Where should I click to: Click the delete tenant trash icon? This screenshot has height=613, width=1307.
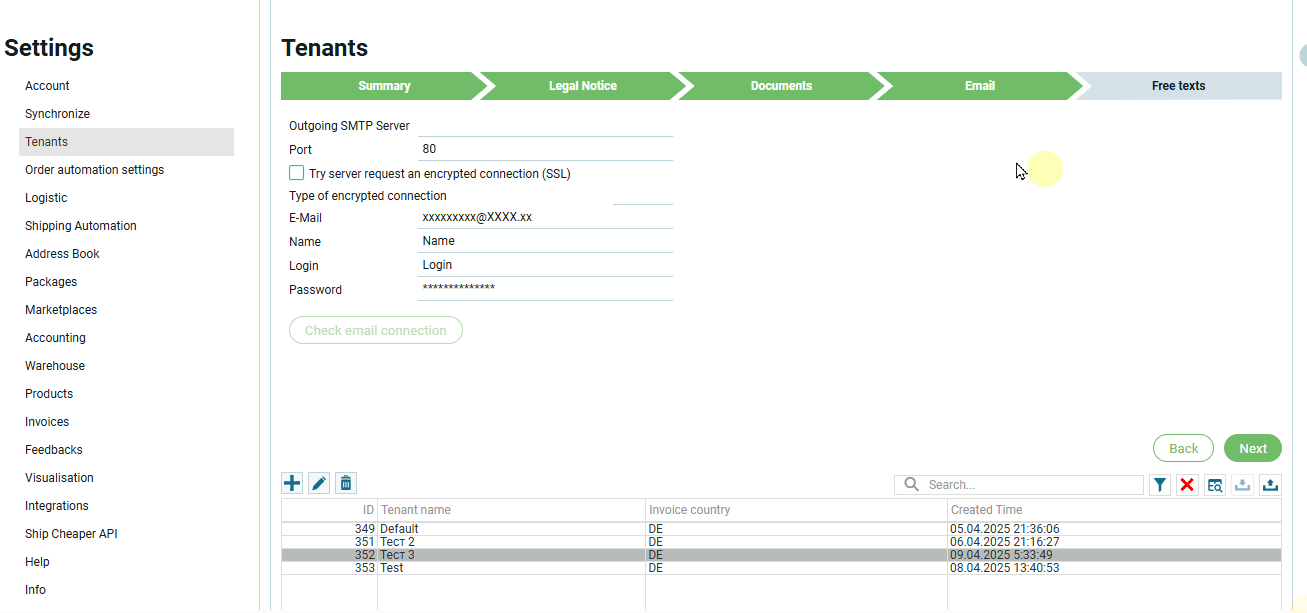(346, 484)
